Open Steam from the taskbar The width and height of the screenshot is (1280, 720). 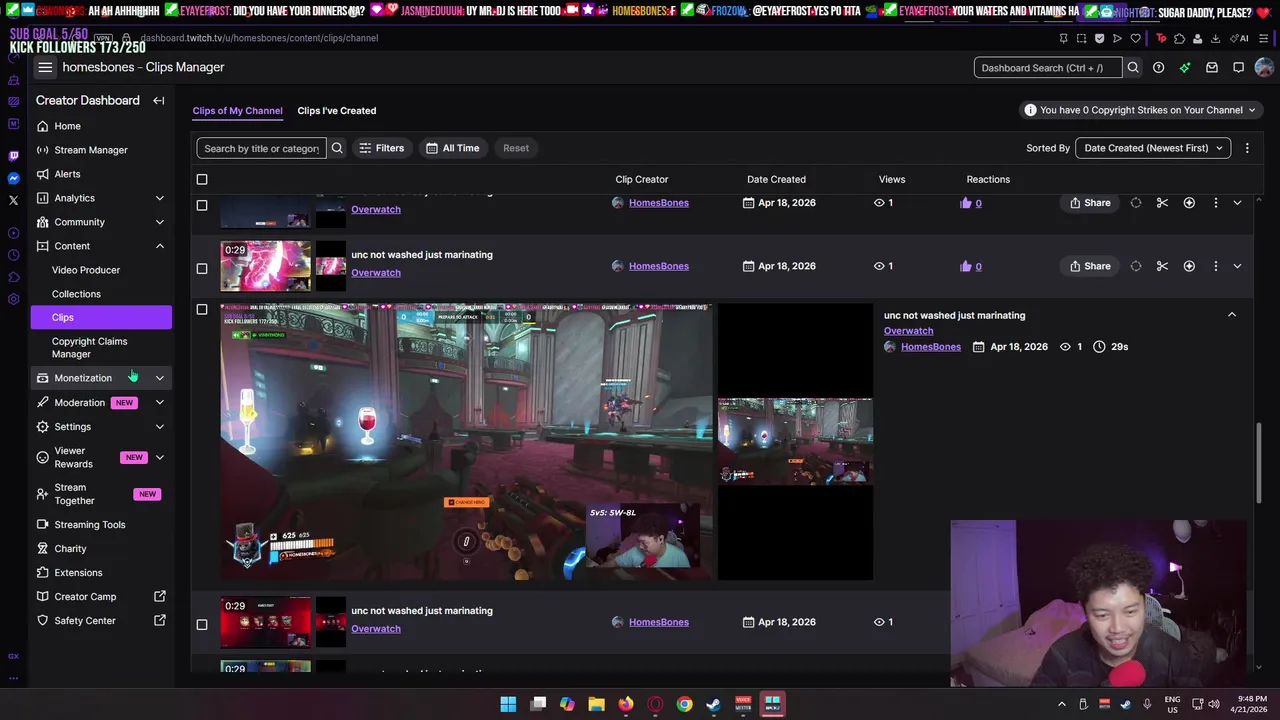(713, 704)
